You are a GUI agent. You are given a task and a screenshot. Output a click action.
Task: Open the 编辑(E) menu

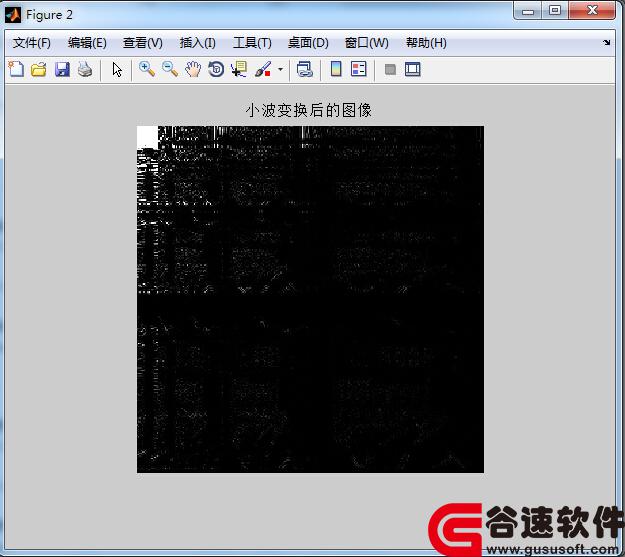[87, 43]
